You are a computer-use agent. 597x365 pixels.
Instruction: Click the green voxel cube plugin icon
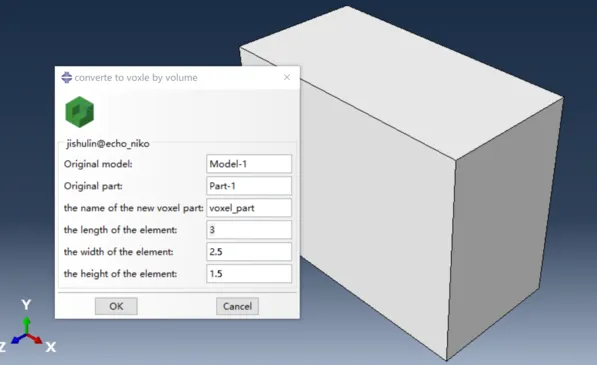coord(80,112)
